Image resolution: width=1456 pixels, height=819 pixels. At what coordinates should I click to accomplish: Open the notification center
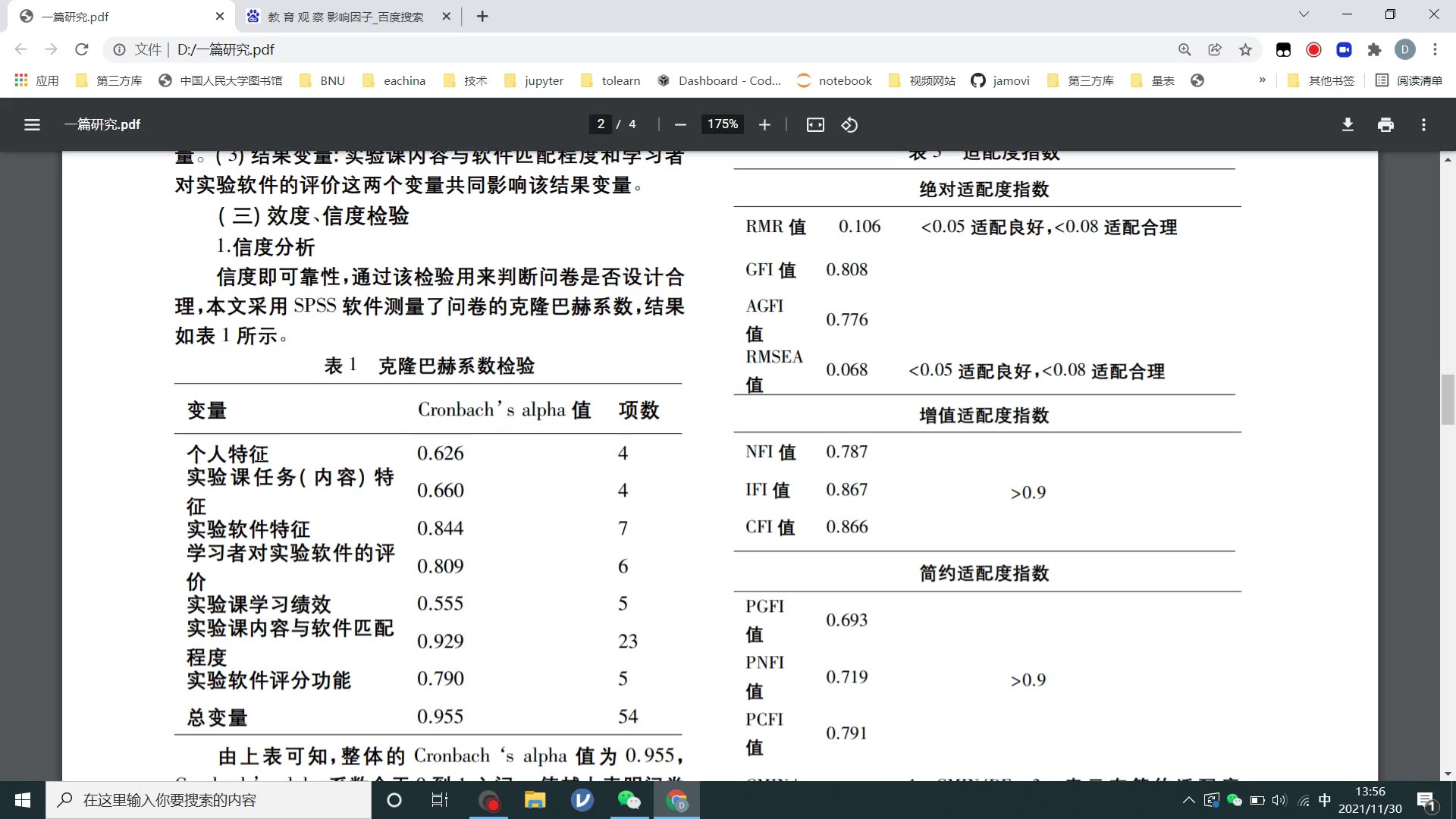1426,800
